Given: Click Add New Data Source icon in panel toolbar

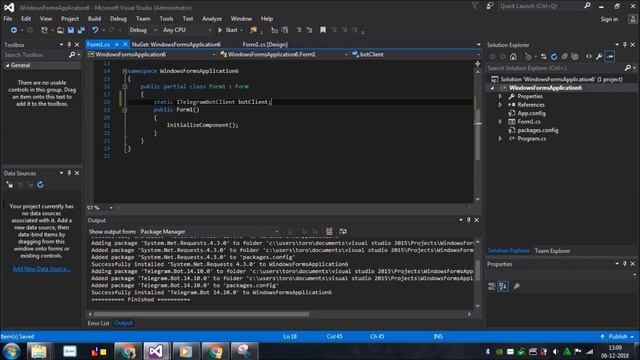Looking at the screenshot, I should [9, 185].
